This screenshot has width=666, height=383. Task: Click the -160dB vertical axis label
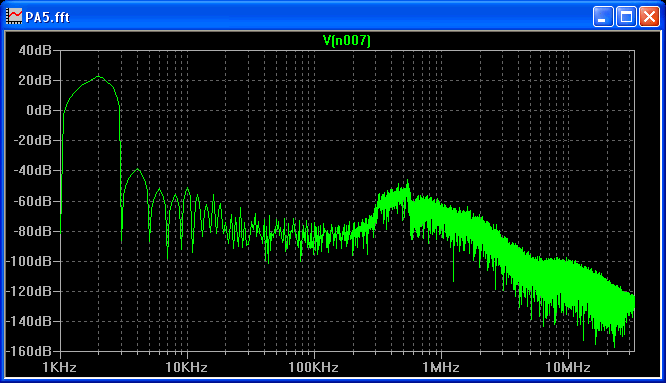29,351
